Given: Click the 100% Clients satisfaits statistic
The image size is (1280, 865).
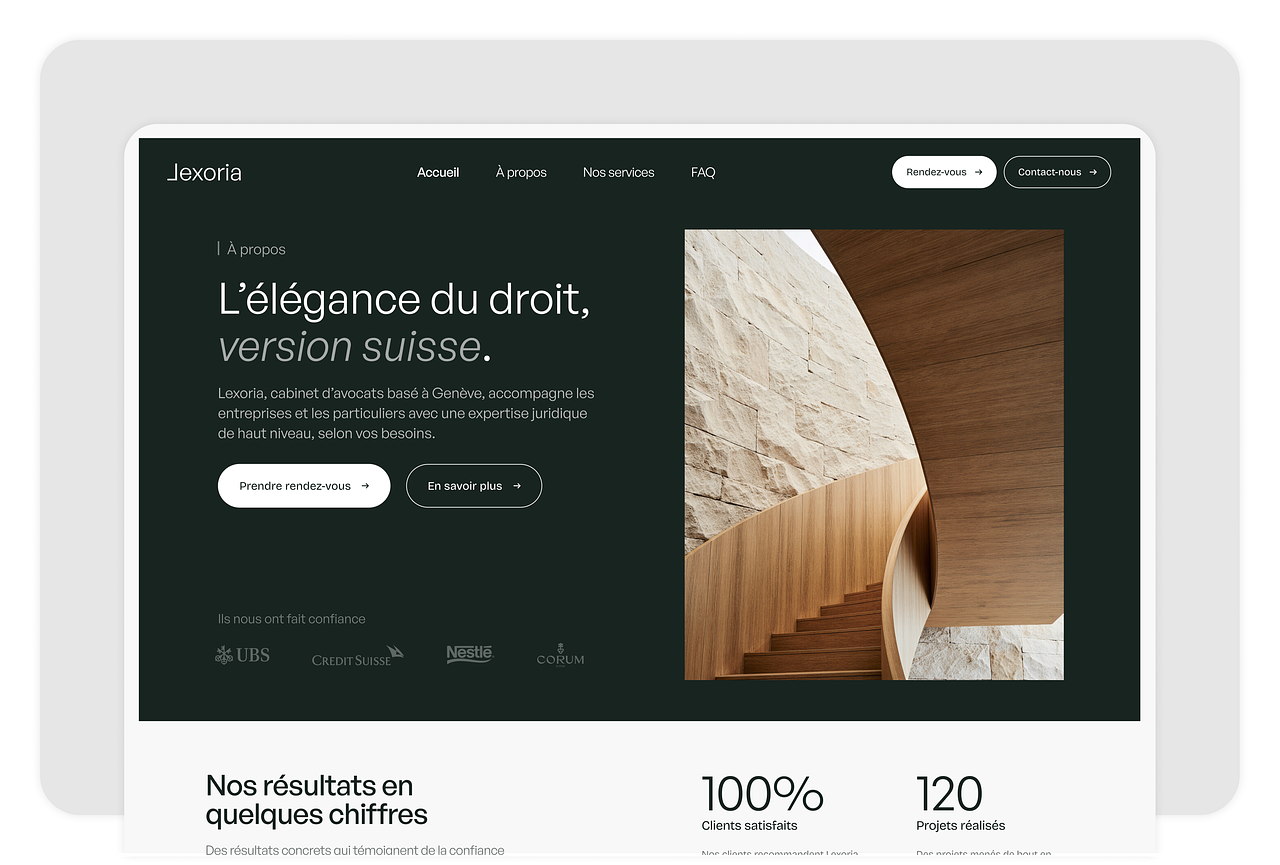Looking at the screenshot, I should [762, 802].
